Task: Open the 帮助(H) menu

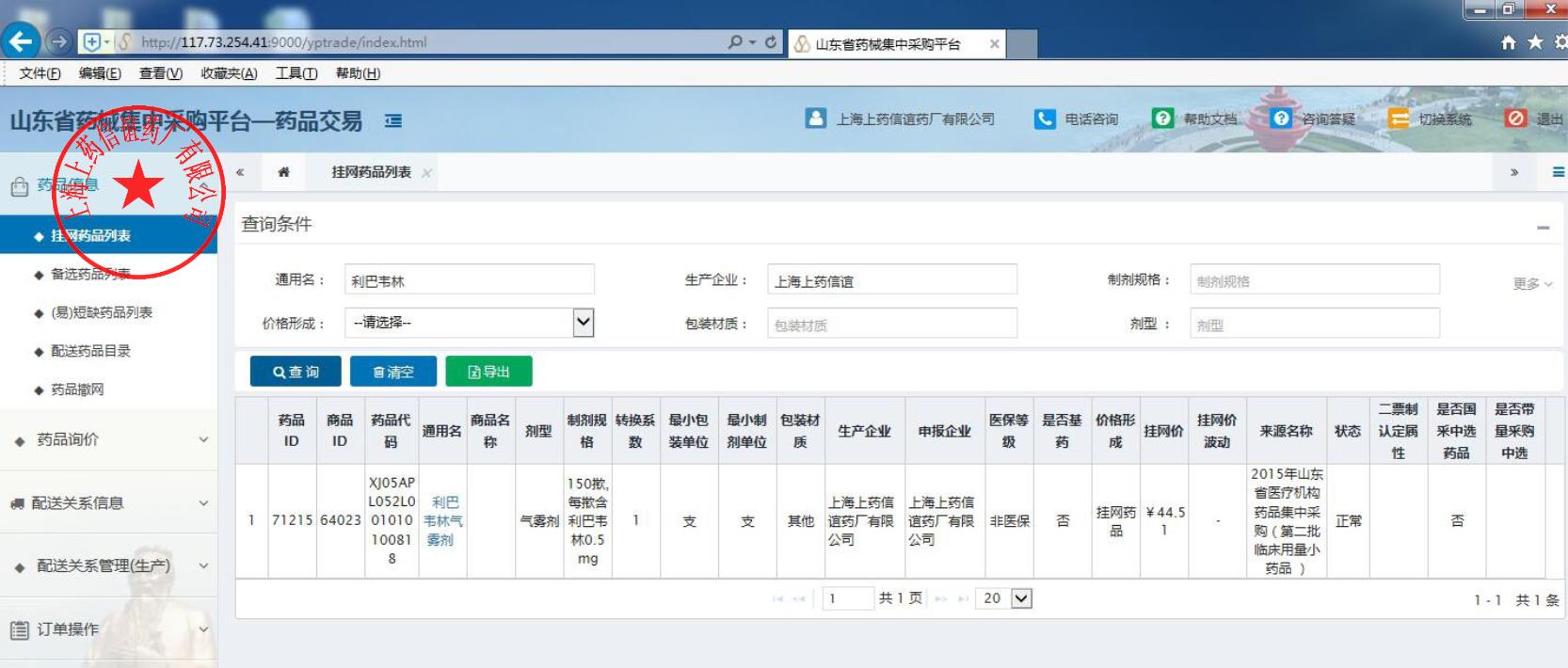Action: pos(358,73)
